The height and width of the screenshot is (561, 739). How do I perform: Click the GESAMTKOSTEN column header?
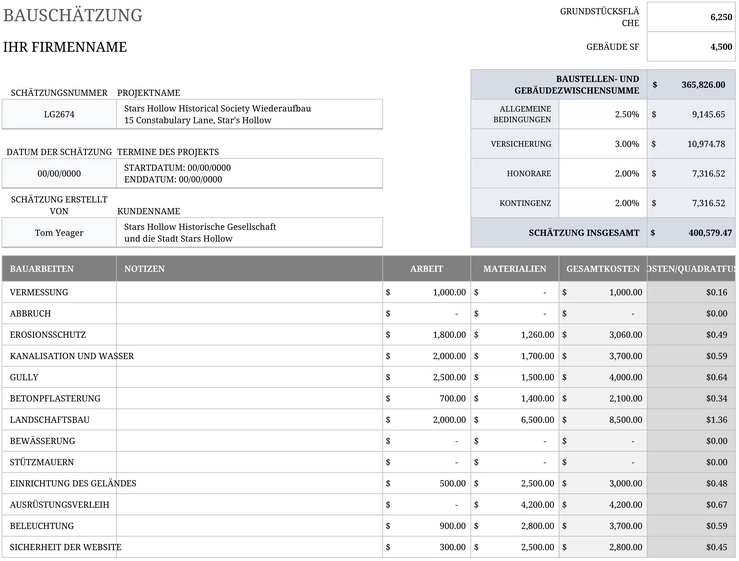pyautogui.click(x=603, y=269)
